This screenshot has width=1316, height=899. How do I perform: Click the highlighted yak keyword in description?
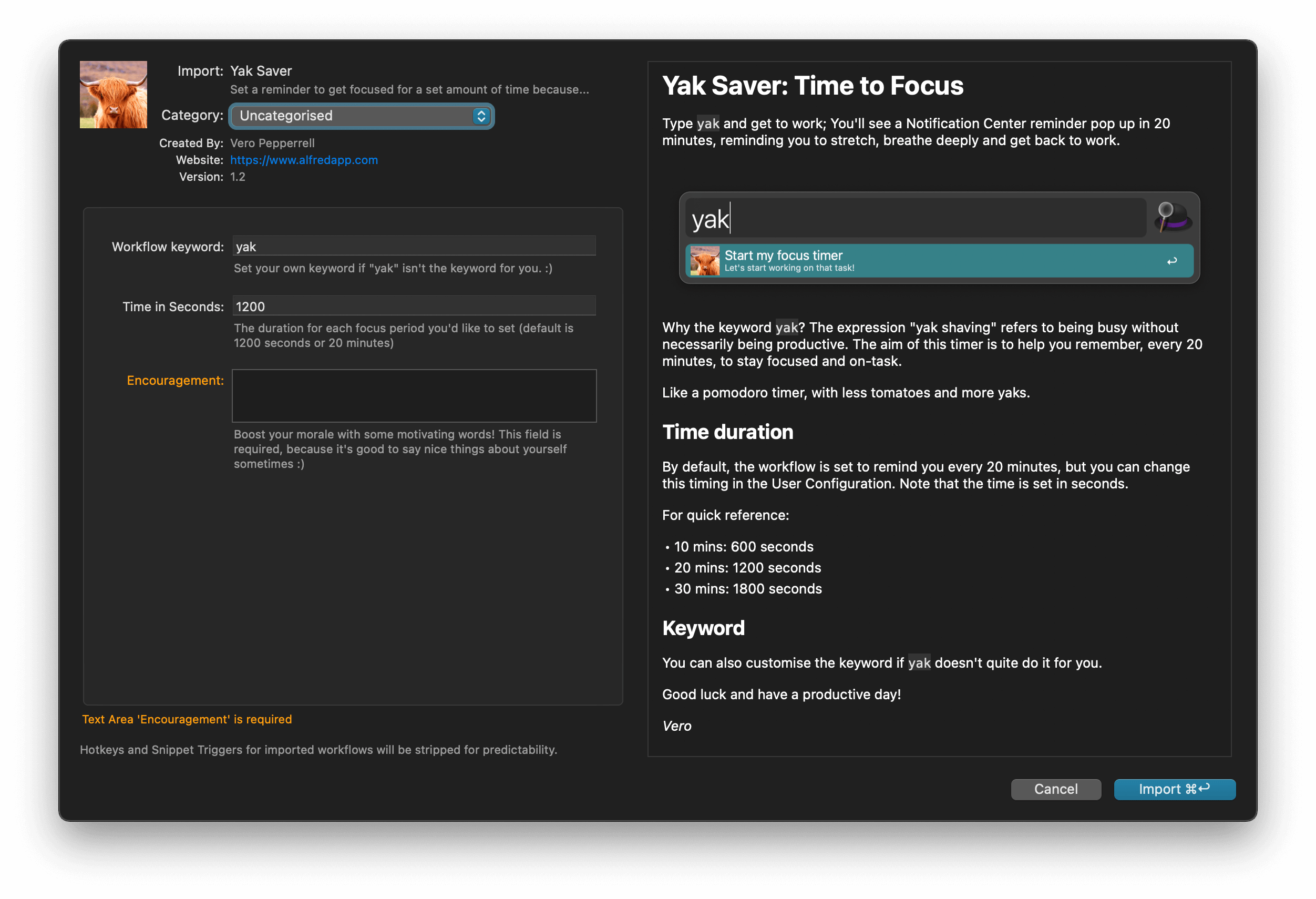tap(707, 123)
